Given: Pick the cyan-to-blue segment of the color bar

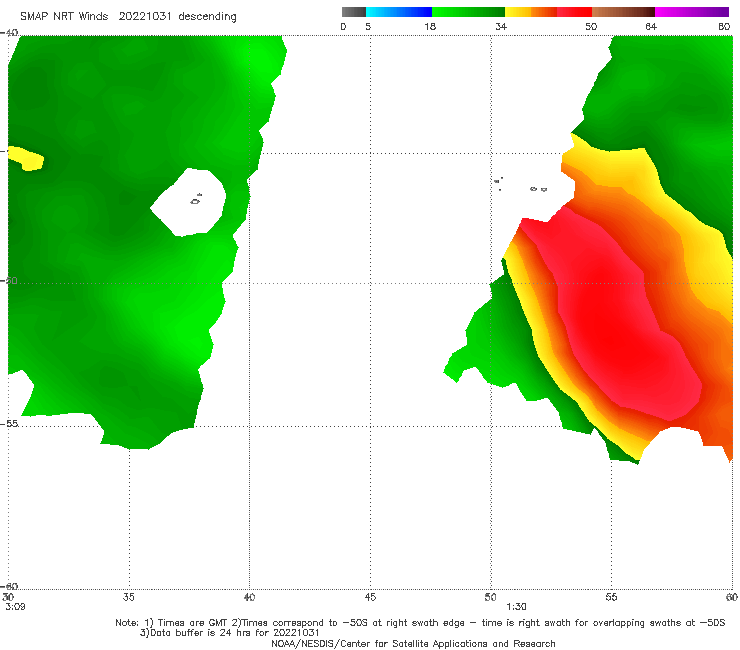Looking at the screenshot, I should (399, 12).
